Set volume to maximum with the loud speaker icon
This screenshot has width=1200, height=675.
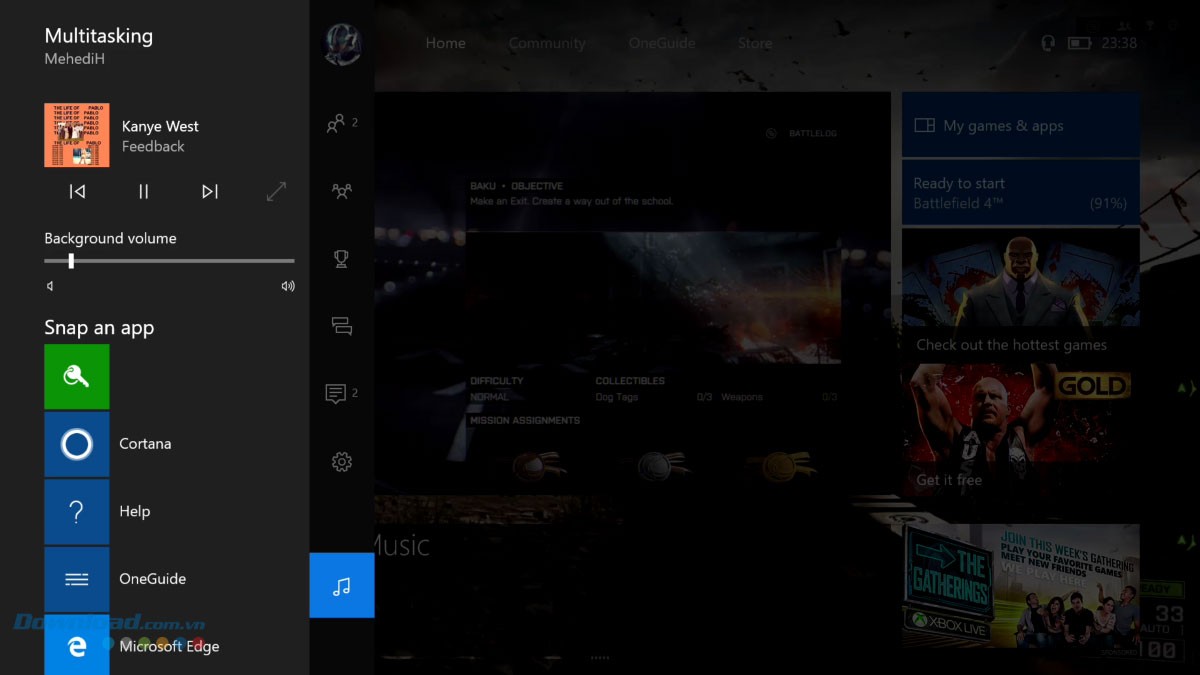click(288, 285)
